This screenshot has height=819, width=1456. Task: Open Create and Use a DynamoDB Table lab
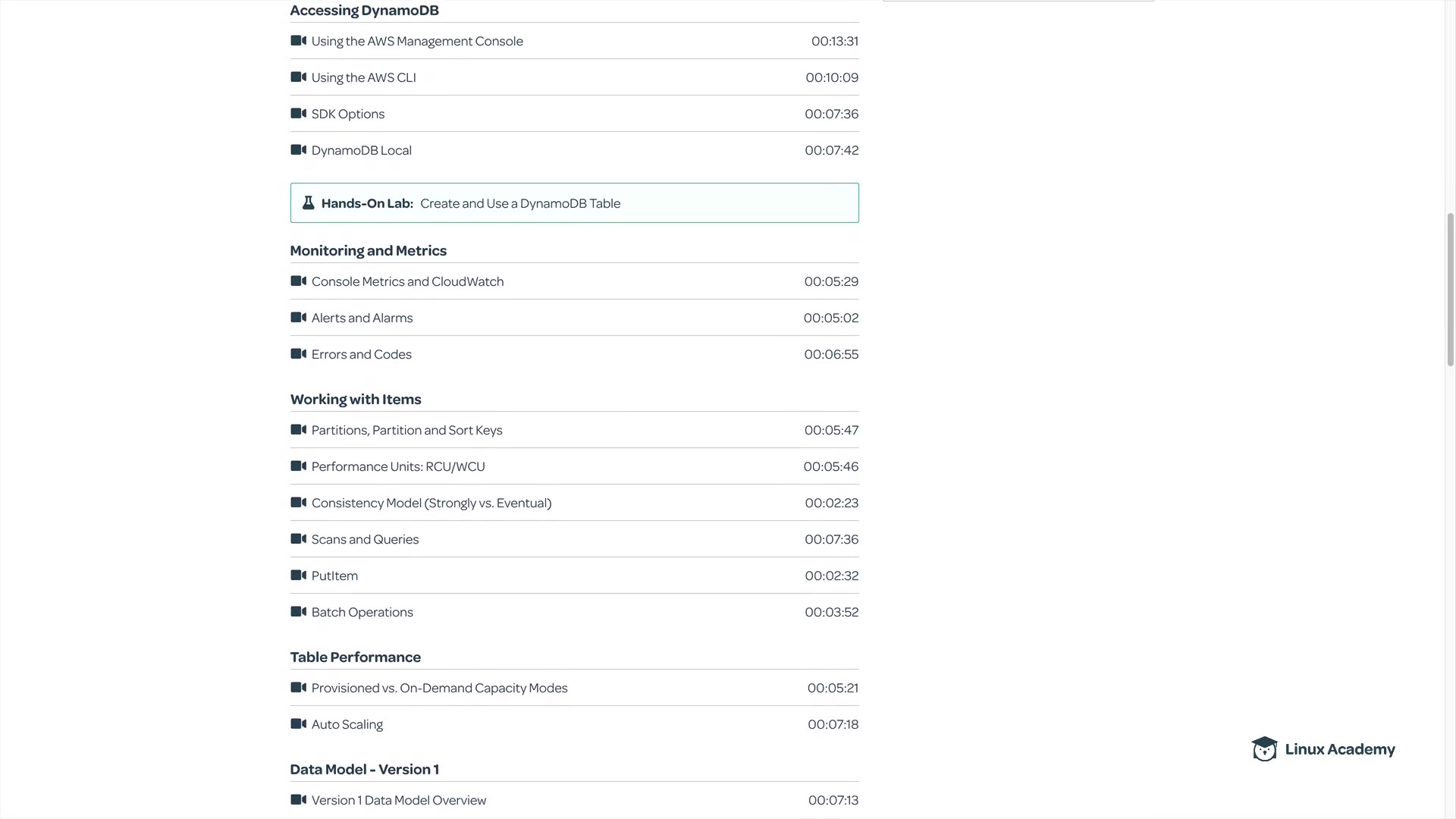click(520, 203)
